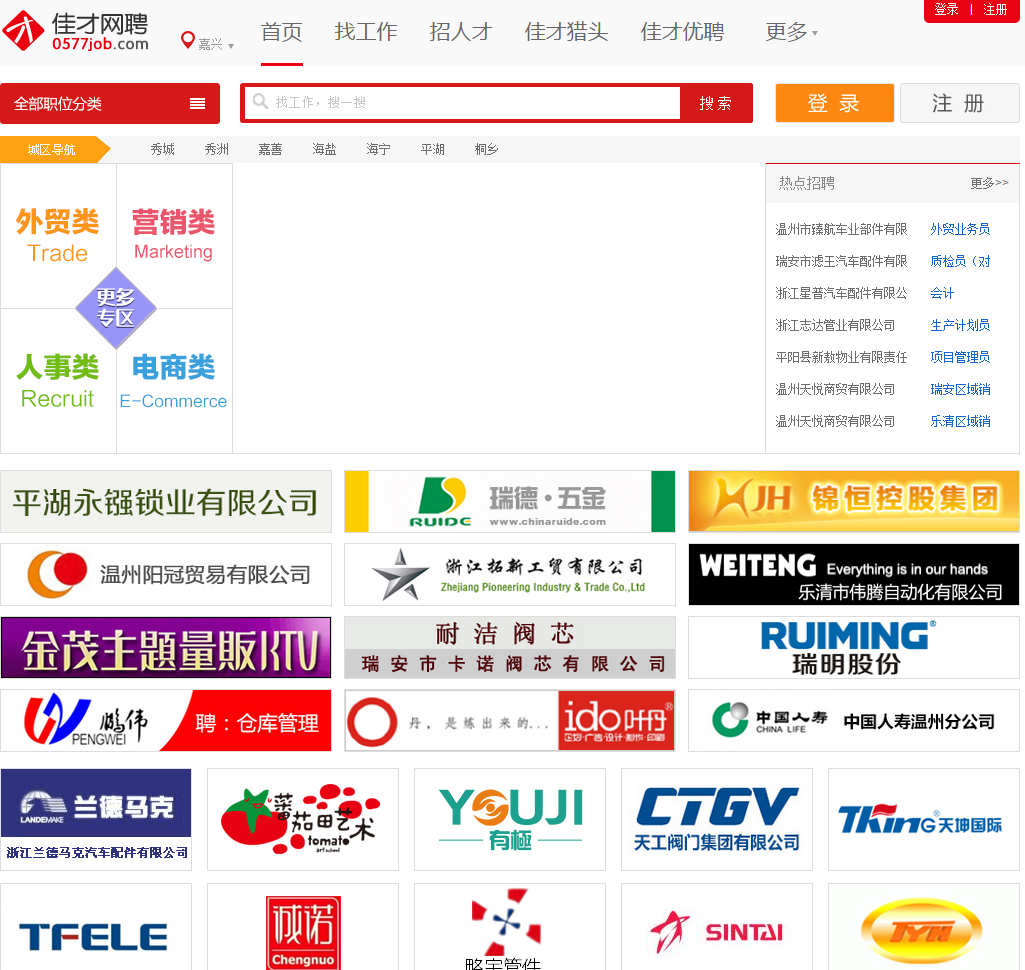Open the 嘉兴 city location dropdown
The height and width of the screenshot is (970, 1025).
click(216, 44)
